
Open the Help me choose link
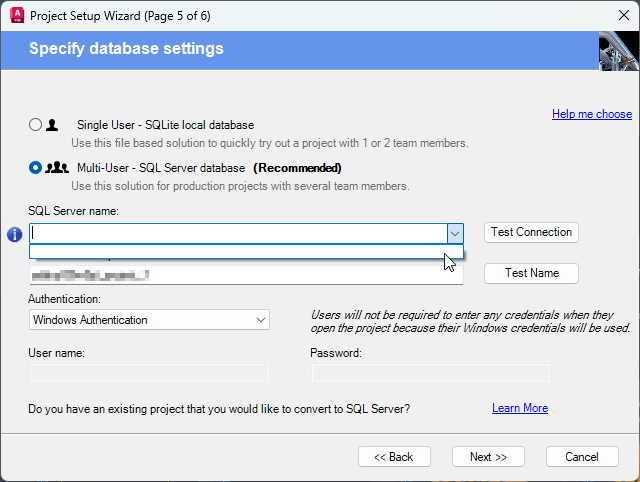coord(592,114)
